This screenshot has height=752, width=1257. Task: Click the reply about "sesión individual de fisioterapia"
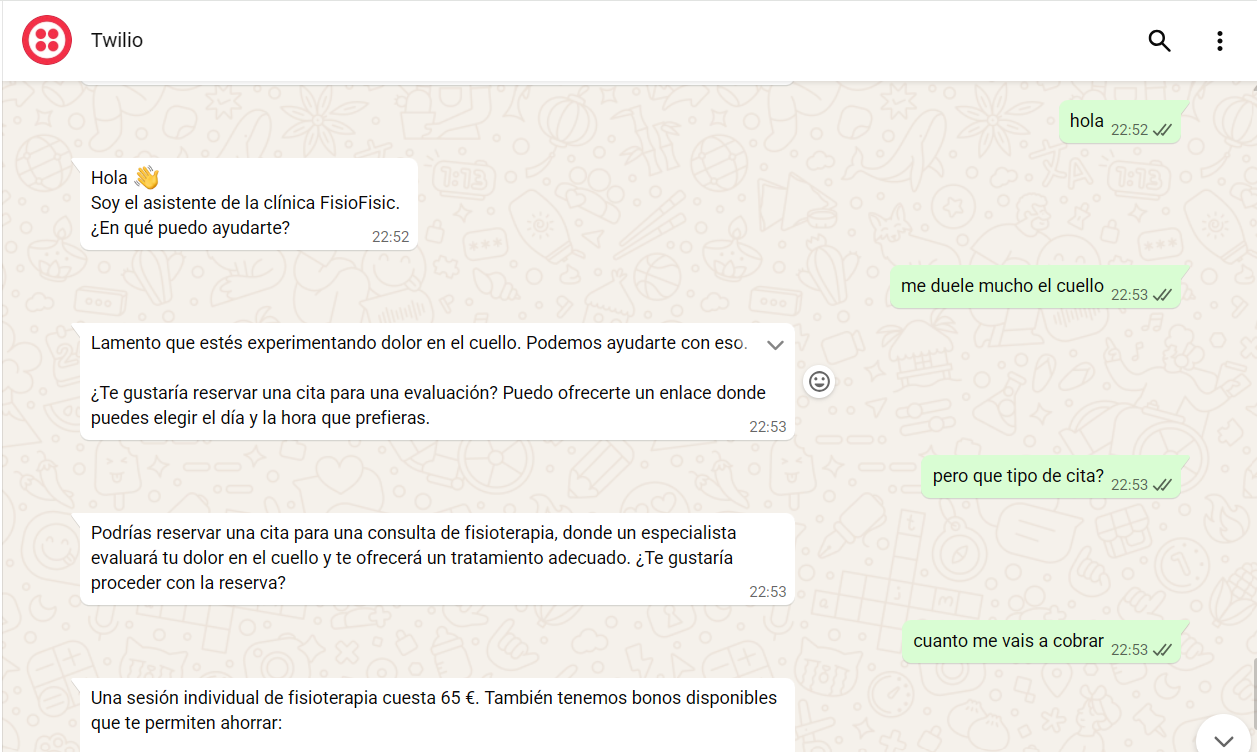(x=438, y=715)
